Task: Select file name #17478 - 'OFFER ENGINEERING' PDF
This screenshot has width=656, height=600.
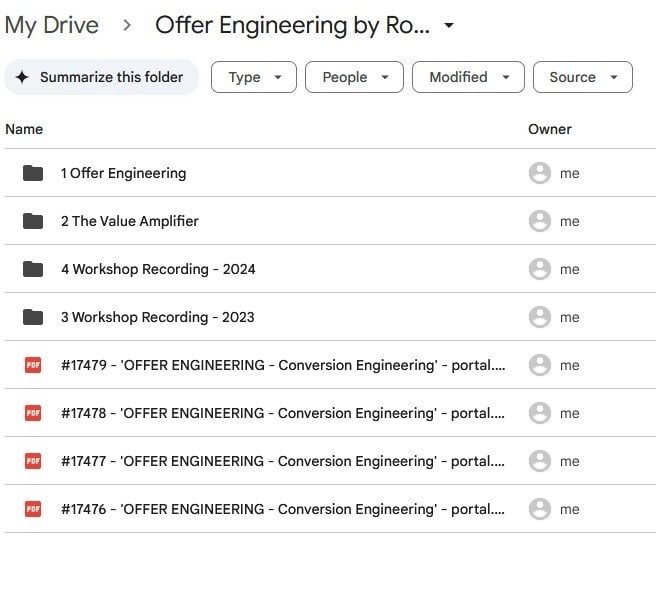Action: click(283, 413)
